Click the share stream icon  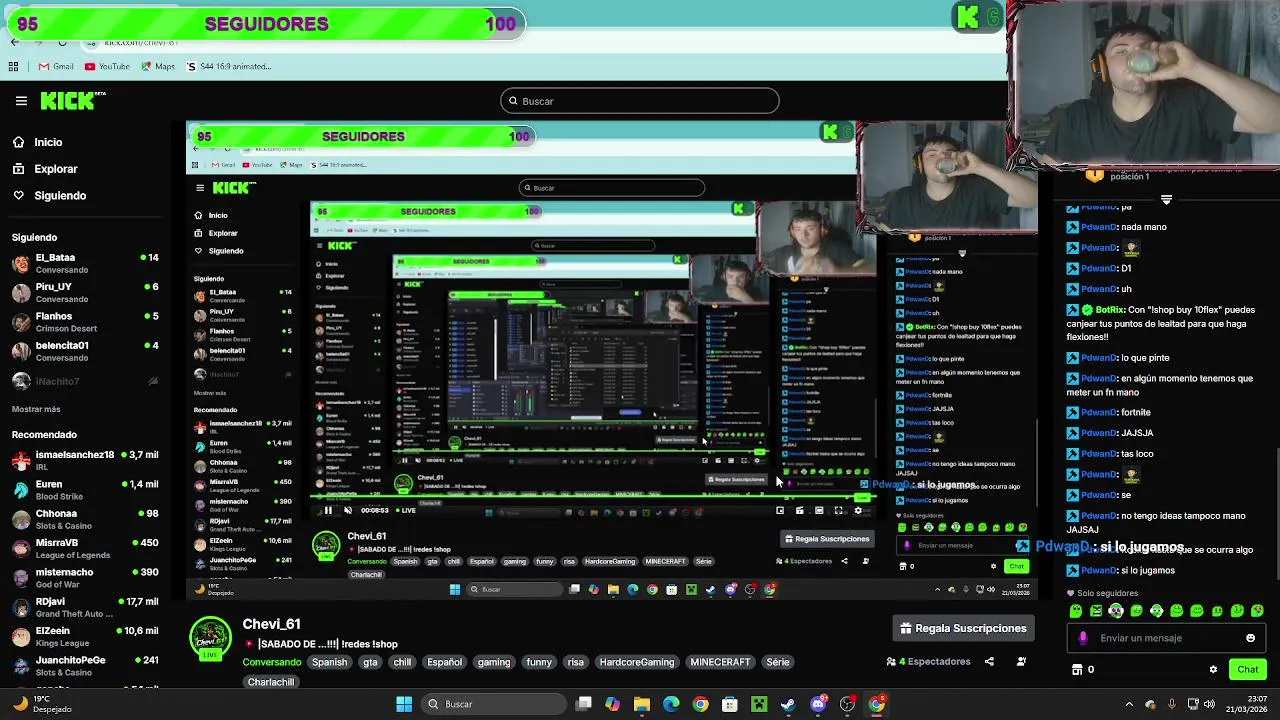(989, 661)
